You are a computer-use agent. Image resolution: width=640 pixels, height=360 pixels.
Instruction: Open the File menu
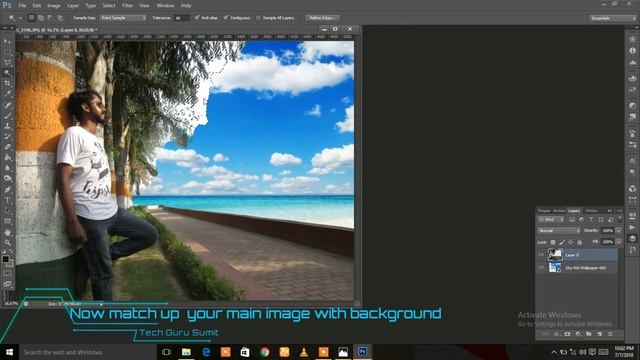22,6
